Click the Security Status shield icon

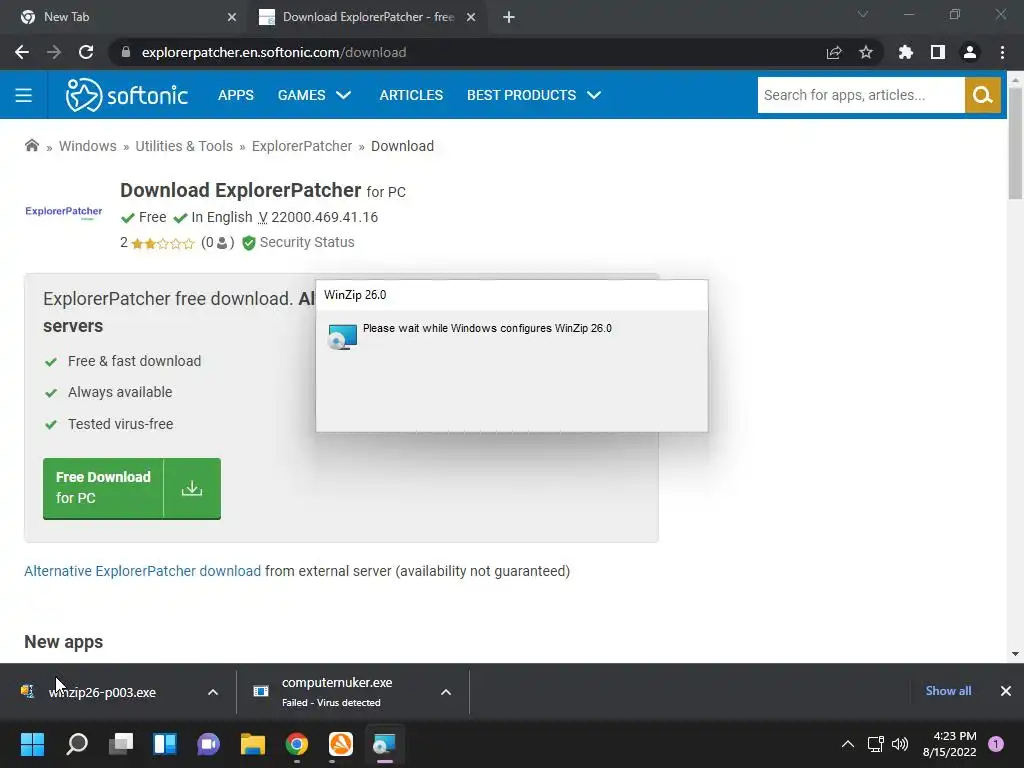(x=249, y=243)
